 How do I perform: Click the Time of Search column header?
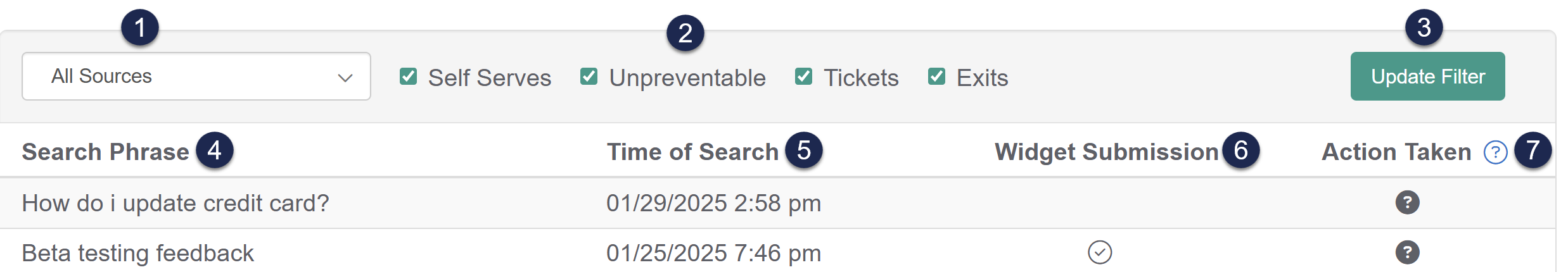pos(692,152)
